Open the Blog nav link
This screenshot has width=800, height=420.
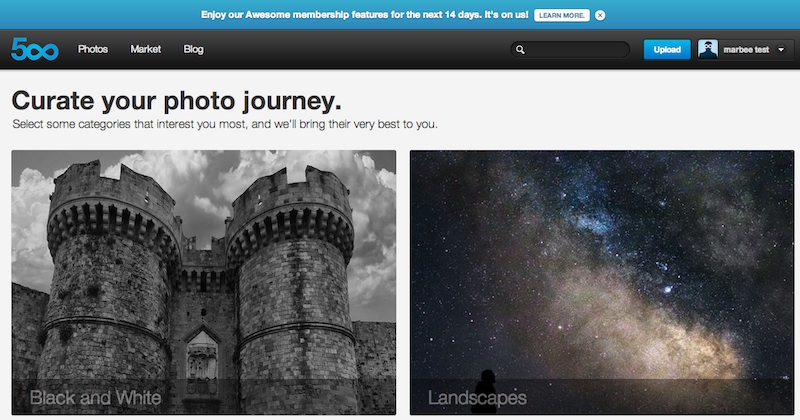[x=193, y=49]
